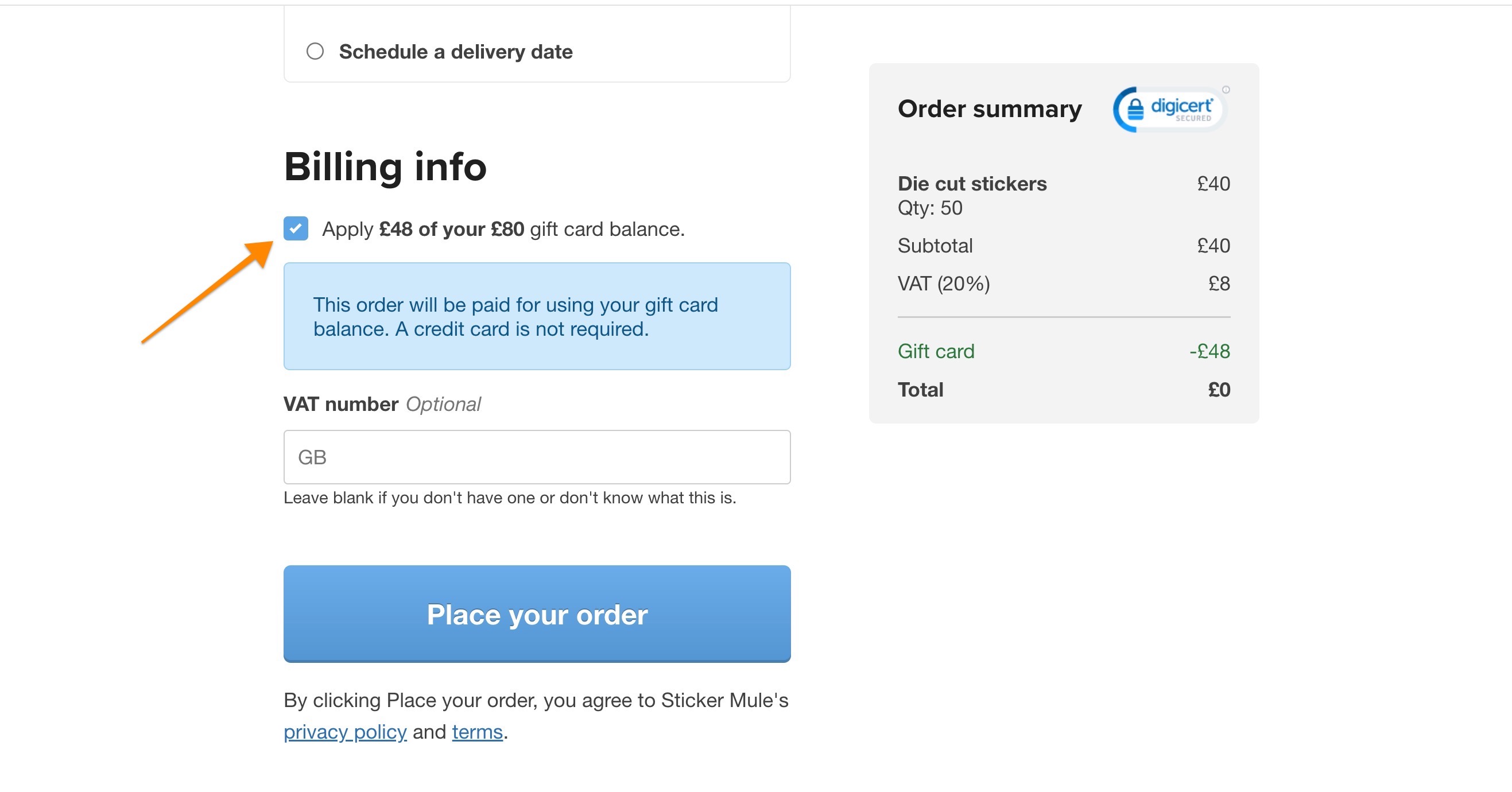Viewport: 1512px width, 792px height.
Task: Collapse the gift card payment notice
Action: tap(537, 317)
